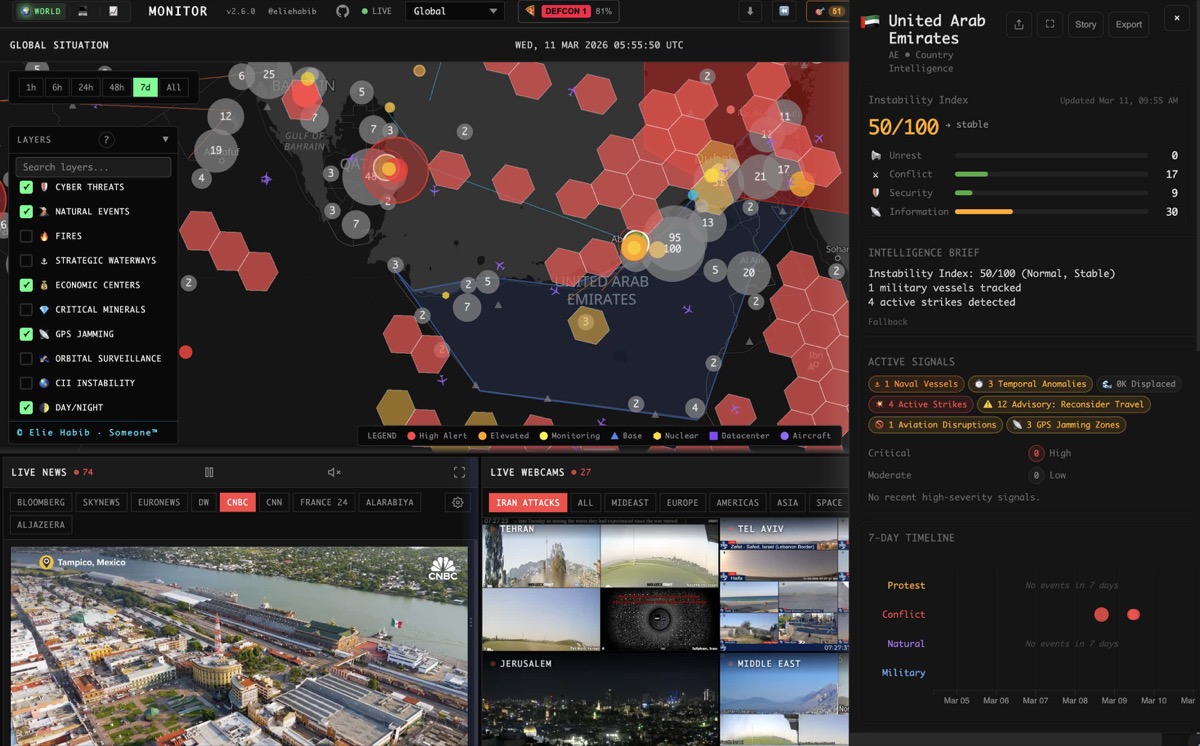Switch to the ALJAZEERA news tab

[x=40, y=524]
